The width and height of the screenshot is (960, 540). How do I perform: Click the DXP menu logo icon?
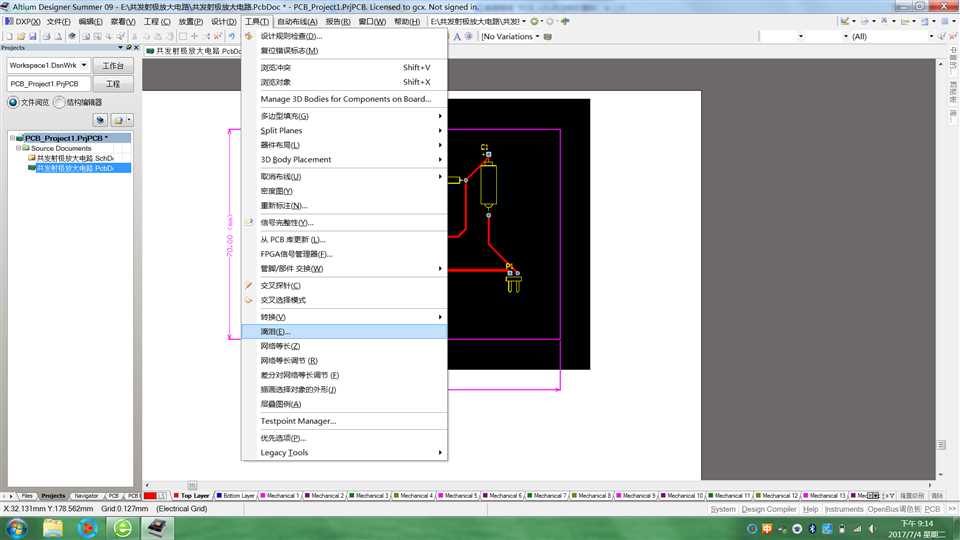(9, 21)
